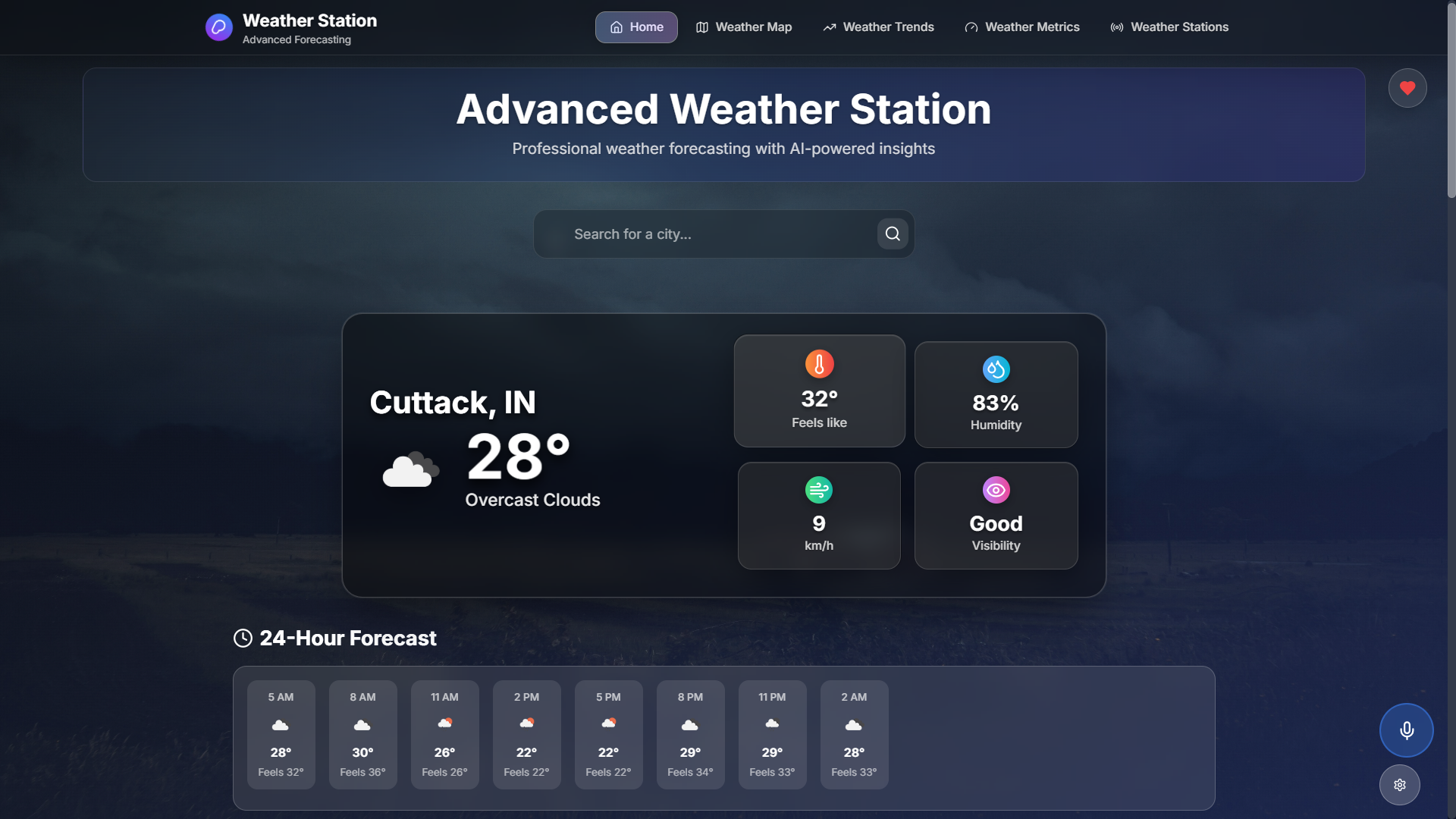This screenshot has width=1456, height=819.
Task: Open the Weather Metrics section
Action: tap(1021, 27)
